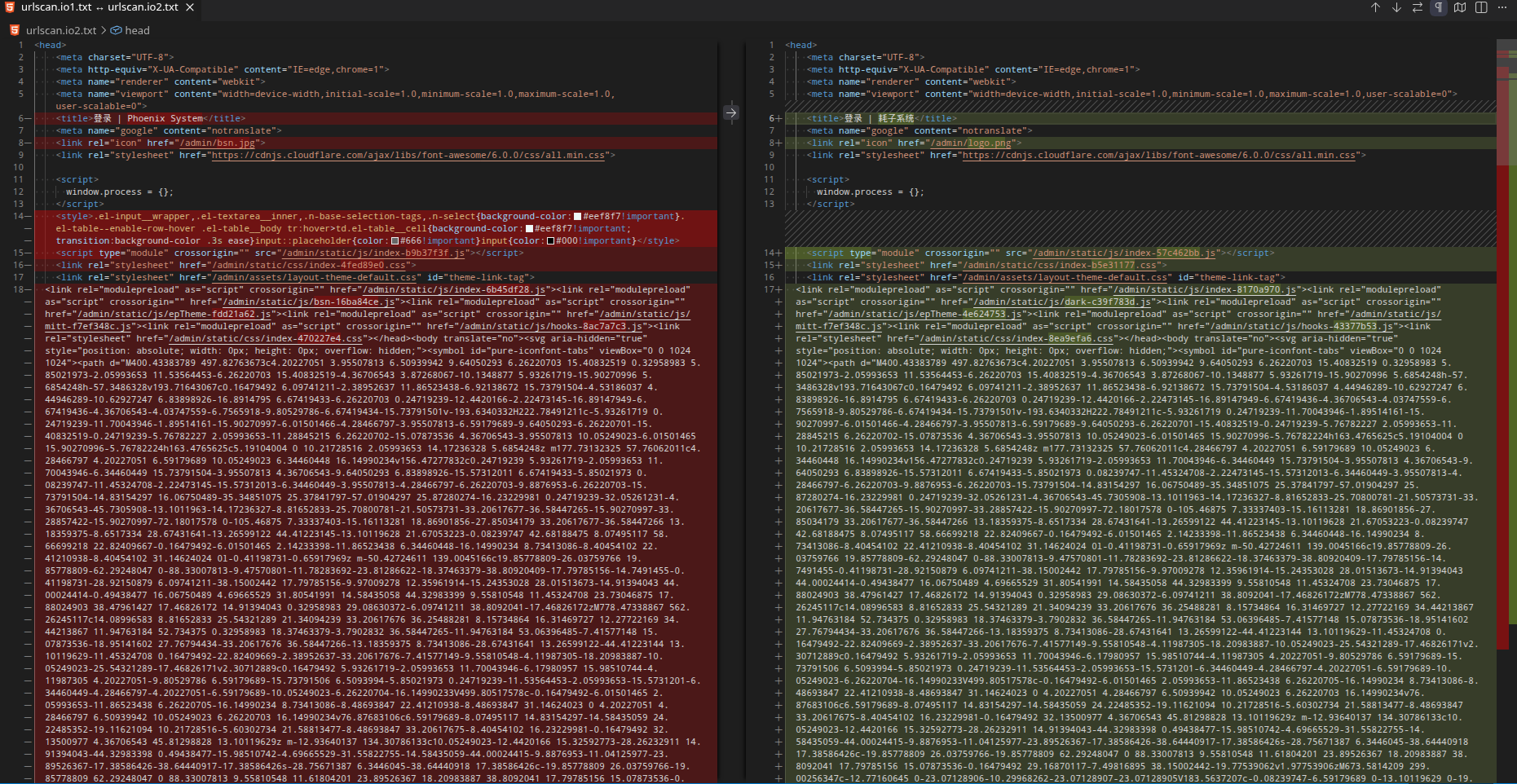Select the urlscan.io1.txt ↔ urlscan.io2.txt tab
The width and height of the screenshot is (1517, 784).
pos(99,7)
